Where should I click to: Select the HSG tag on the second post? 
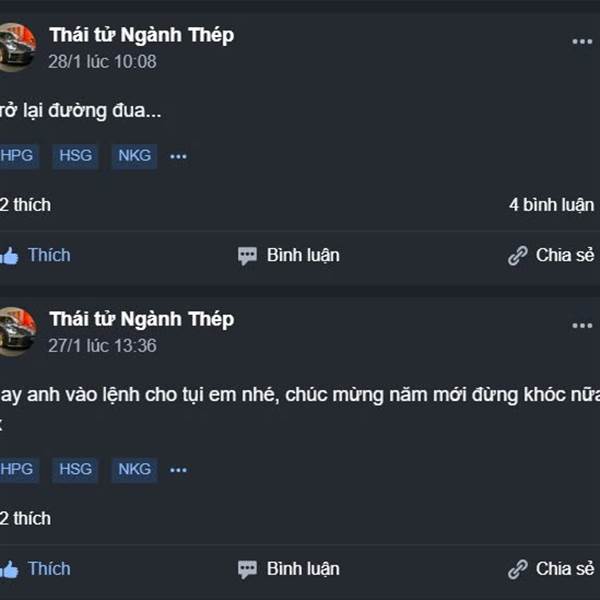[x=75, y=469]
